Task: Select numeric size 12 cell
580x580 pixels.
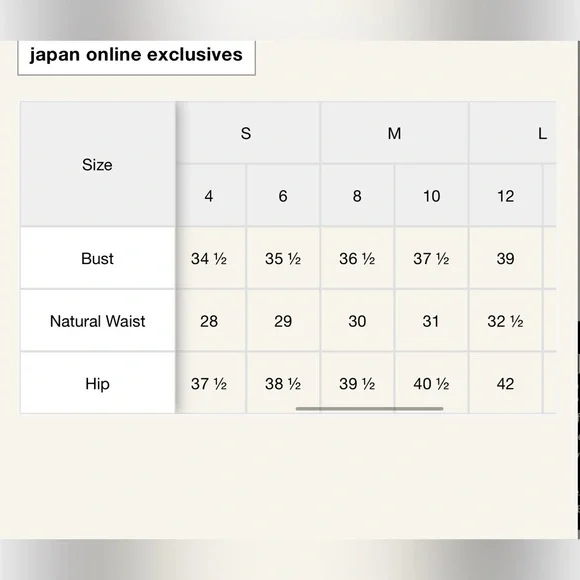Action: (505, 196)
